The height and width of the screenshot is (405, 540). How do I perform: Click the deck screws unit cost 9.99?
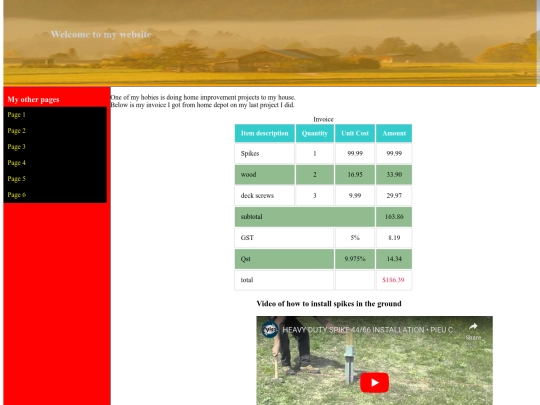[355, 196]
